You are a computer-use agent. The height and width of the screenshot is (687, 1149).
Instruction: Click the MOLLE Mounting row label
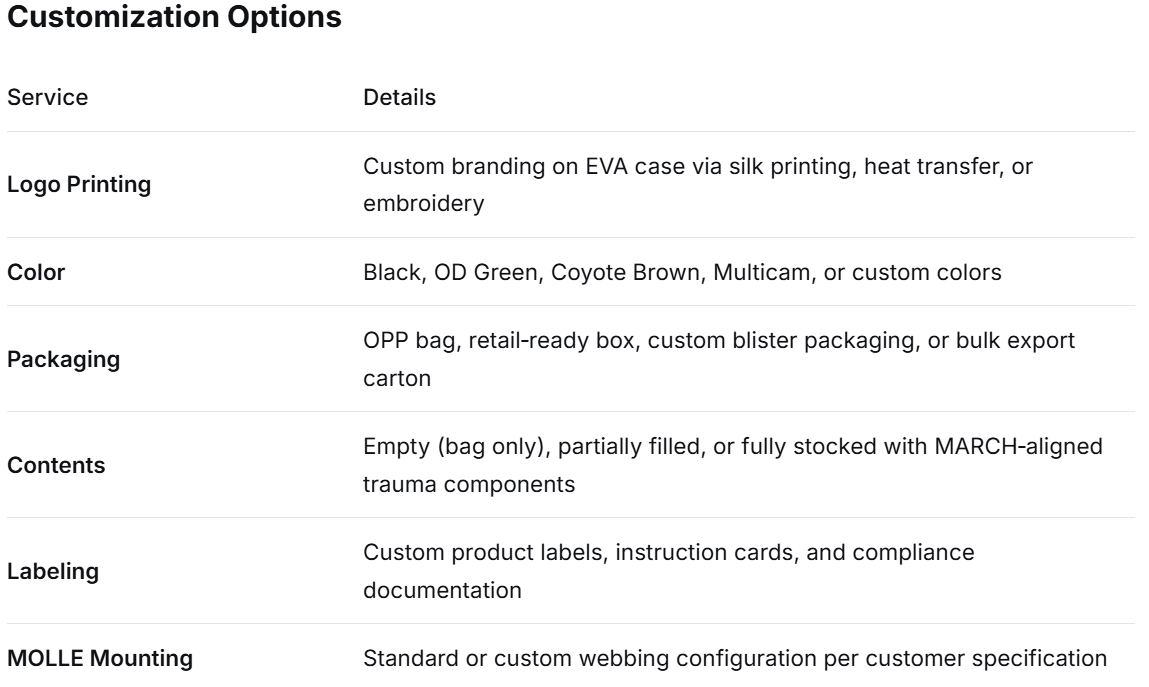point(100,658)
